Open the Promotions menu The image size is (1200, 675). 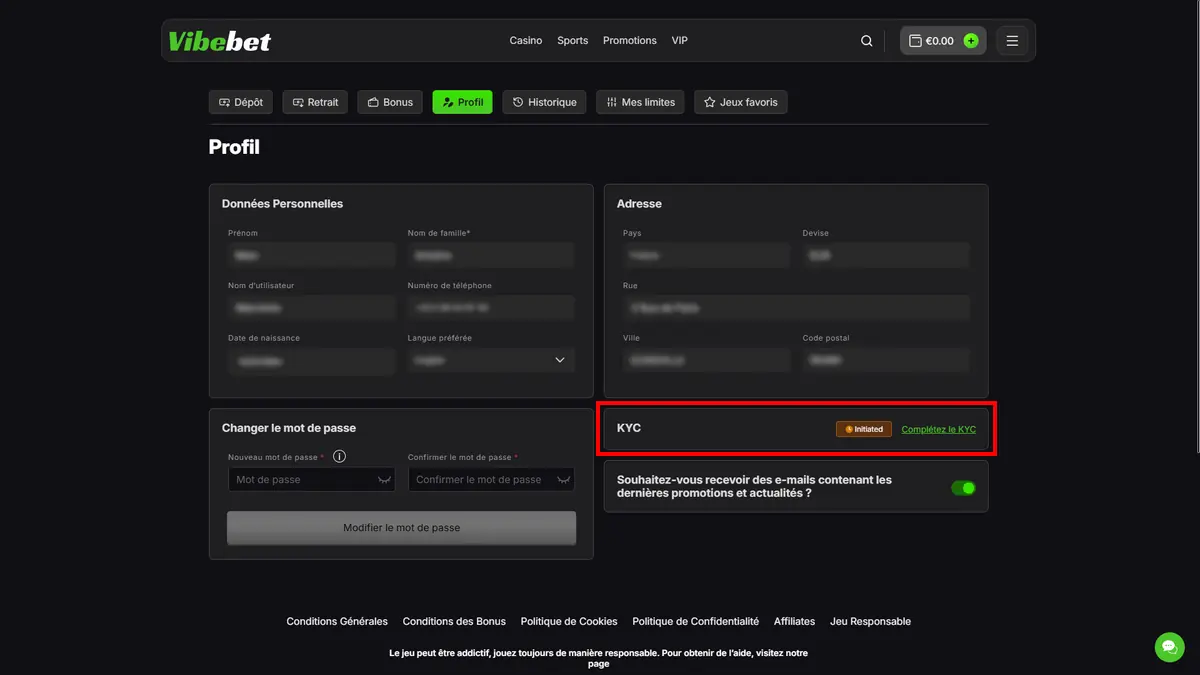[x=630, y=41]
